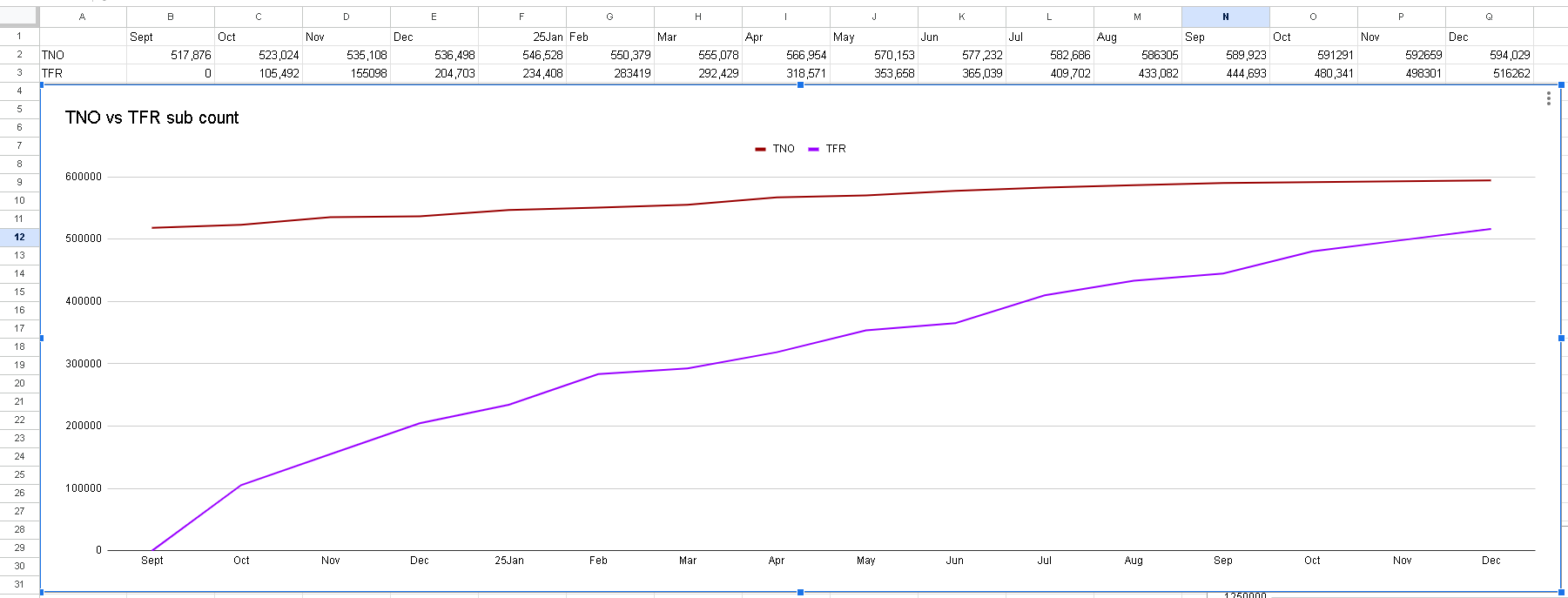Click cell containing 204,703
This screenshot has height=598, width=1568.
pyautogui.click(x=434, y=73)
